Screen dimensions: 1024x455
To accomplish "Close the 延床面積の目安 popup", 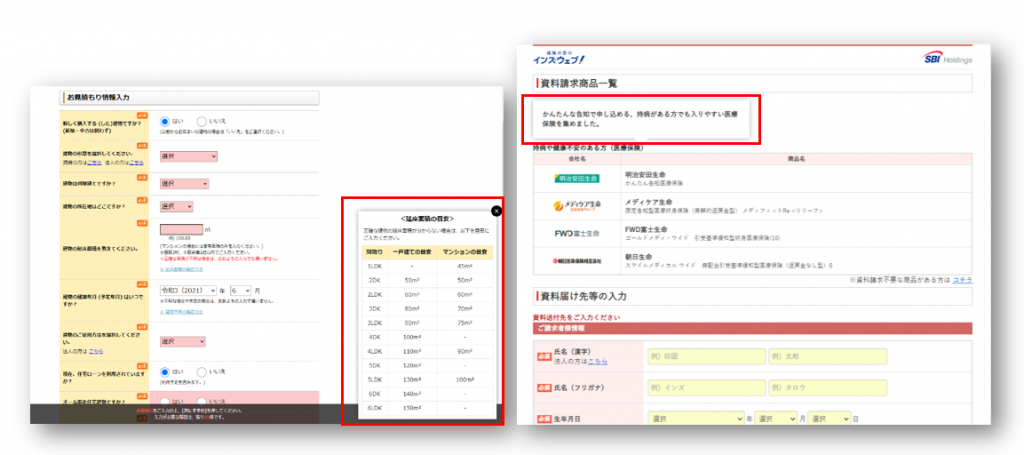I will pyautogui.click(x=496, y=211).
